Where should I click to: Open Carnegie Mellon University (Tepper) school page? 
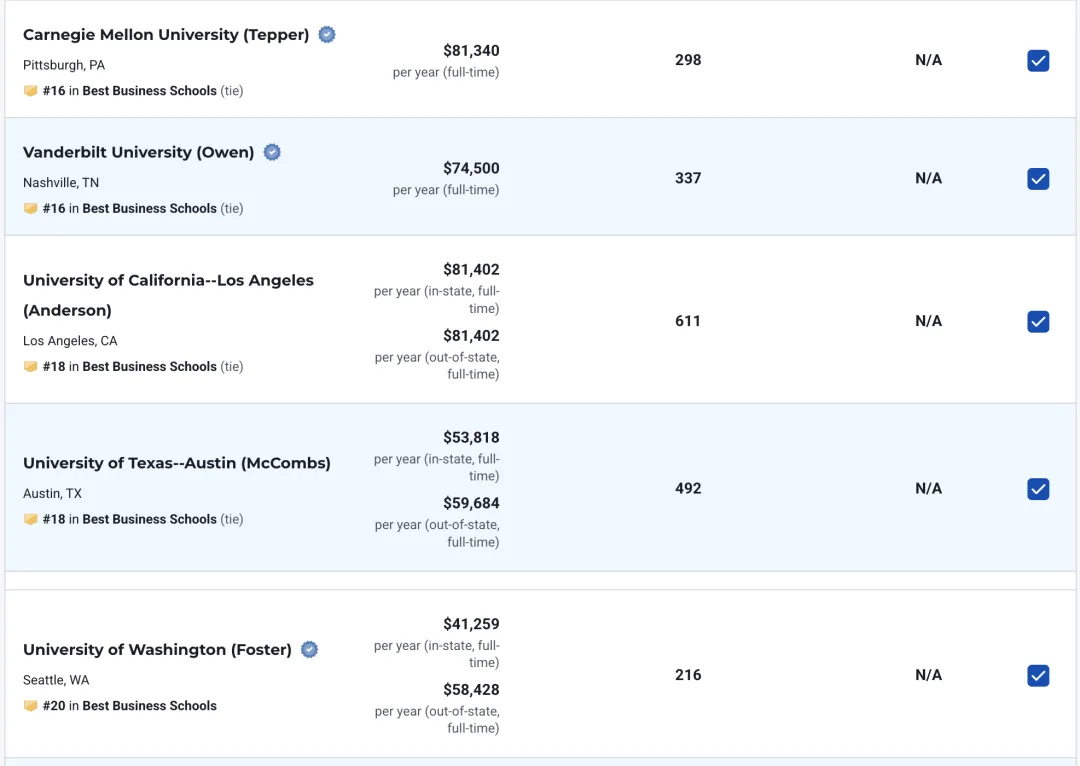tap(166, 35)
